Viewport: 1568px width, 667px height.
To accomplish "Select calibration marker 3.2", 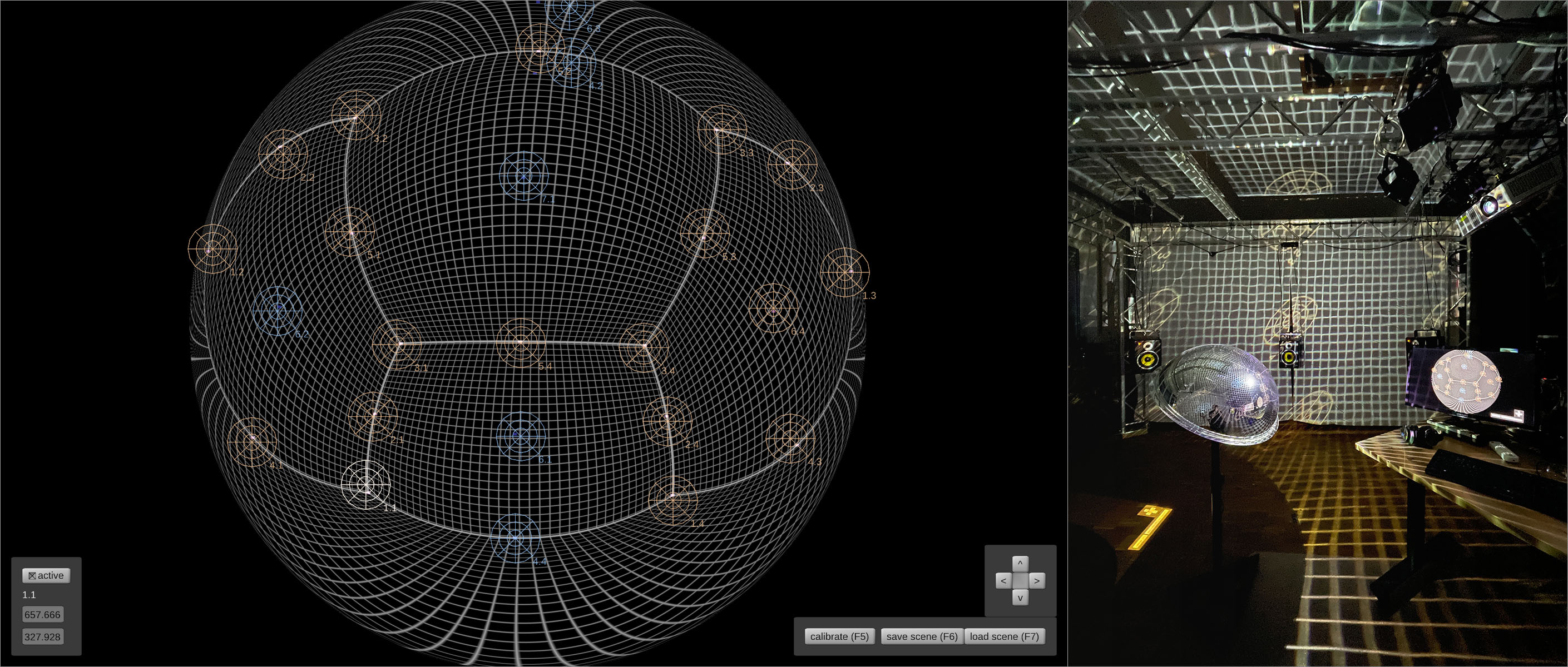I will point(356,116).
